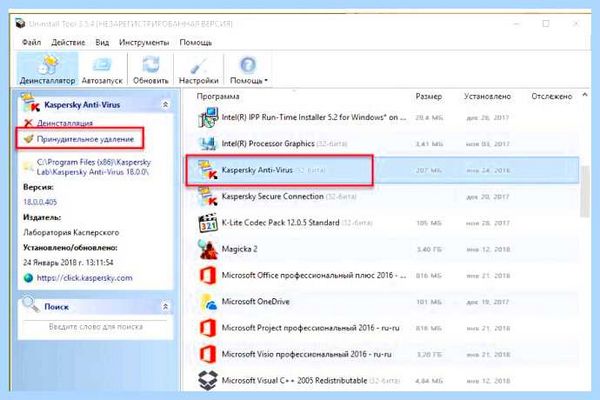Sort list by Установлено column header

(487, 96)
